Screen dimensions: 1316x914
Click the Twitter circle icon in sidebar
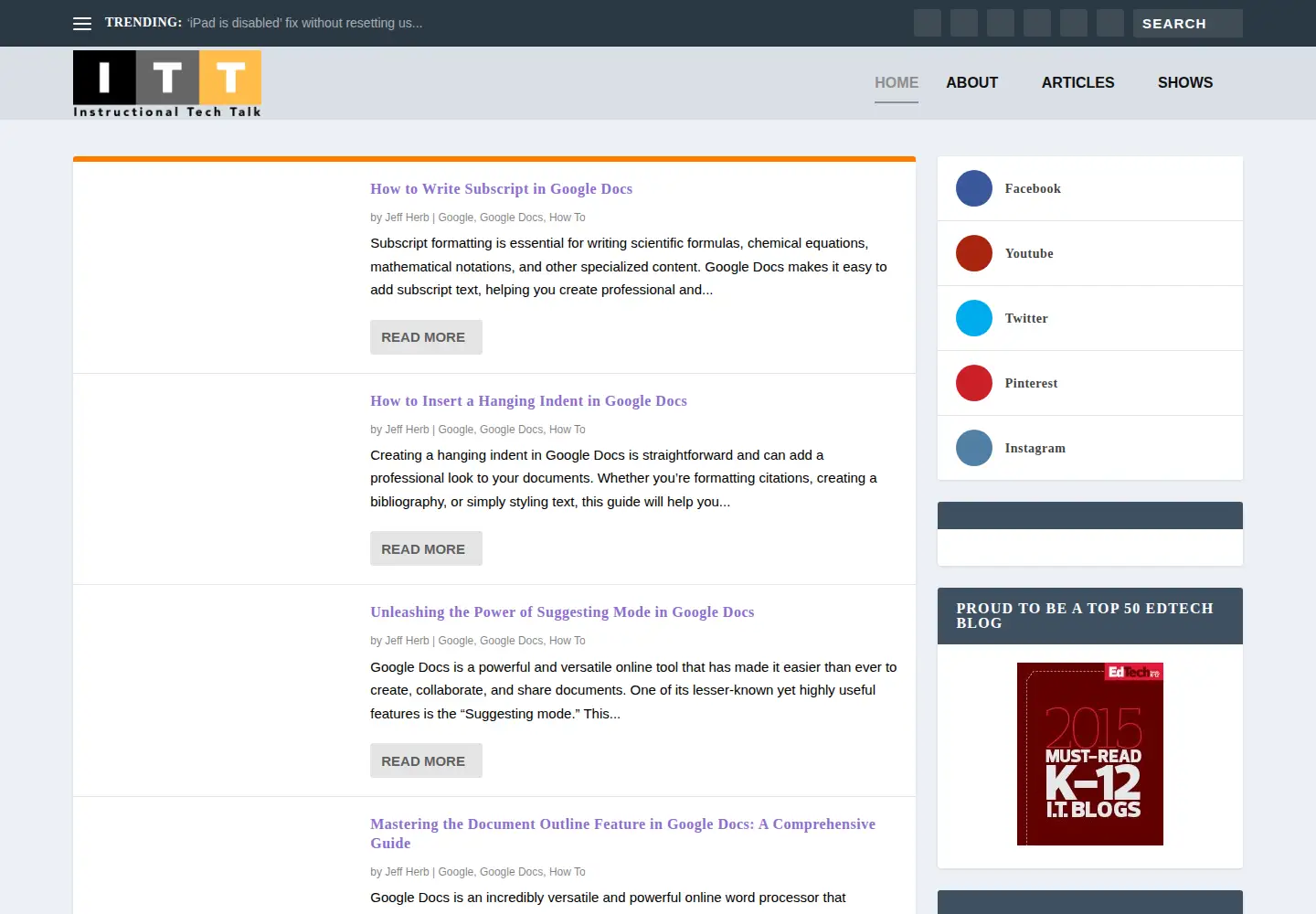[x=974, y=318]
